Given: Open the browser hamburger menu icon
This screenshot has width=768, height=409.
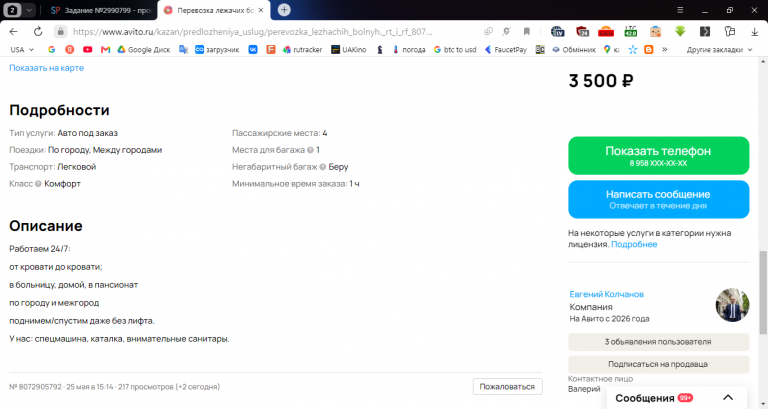Looking at the screenshot, I should [x=680, y=10].
